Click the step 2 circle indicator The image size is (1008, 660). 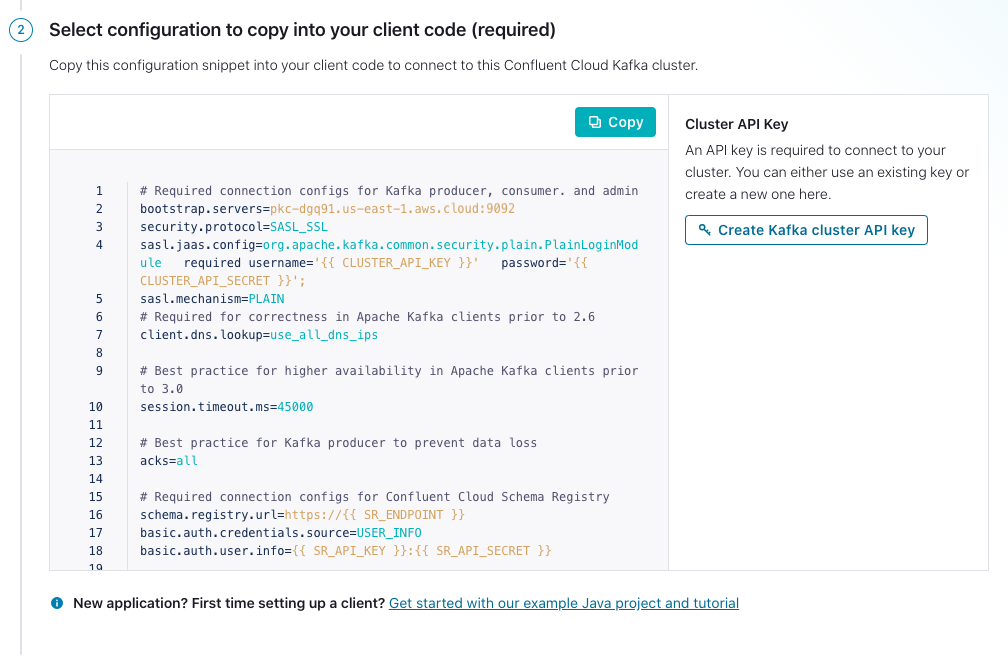click(20, 30)
